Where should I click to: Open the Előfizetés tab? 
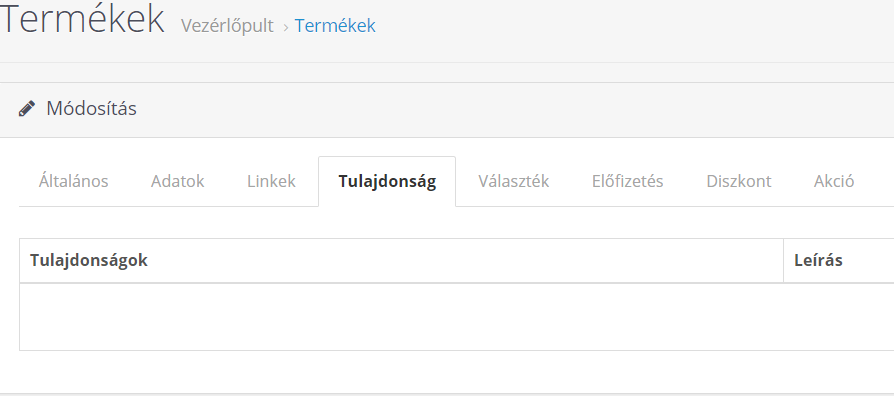[x=627, y=181]
